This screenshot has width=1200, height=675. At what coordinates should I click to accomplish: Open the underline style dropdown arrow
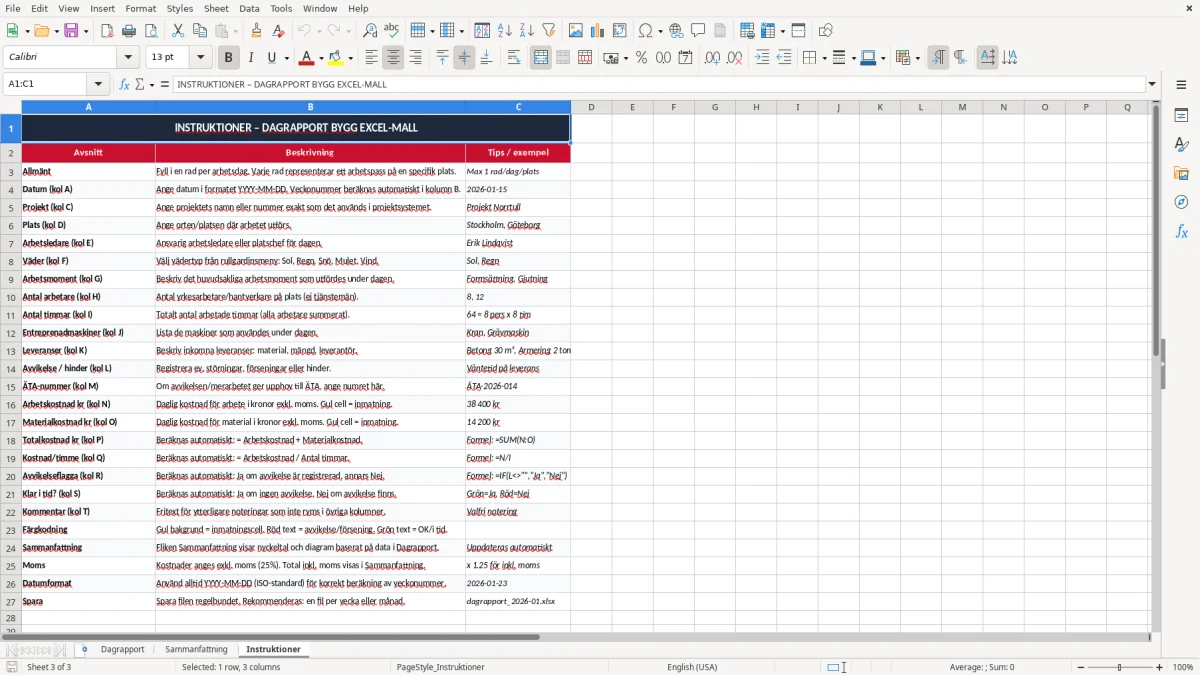click(285, 58)
